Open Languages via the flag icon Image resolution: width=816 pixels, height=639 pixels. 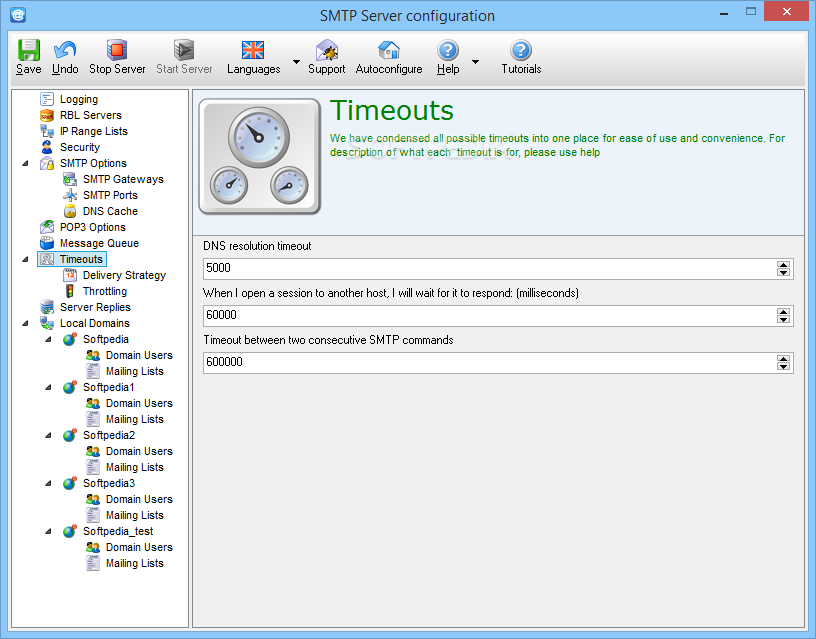click(x=253, y=50)
